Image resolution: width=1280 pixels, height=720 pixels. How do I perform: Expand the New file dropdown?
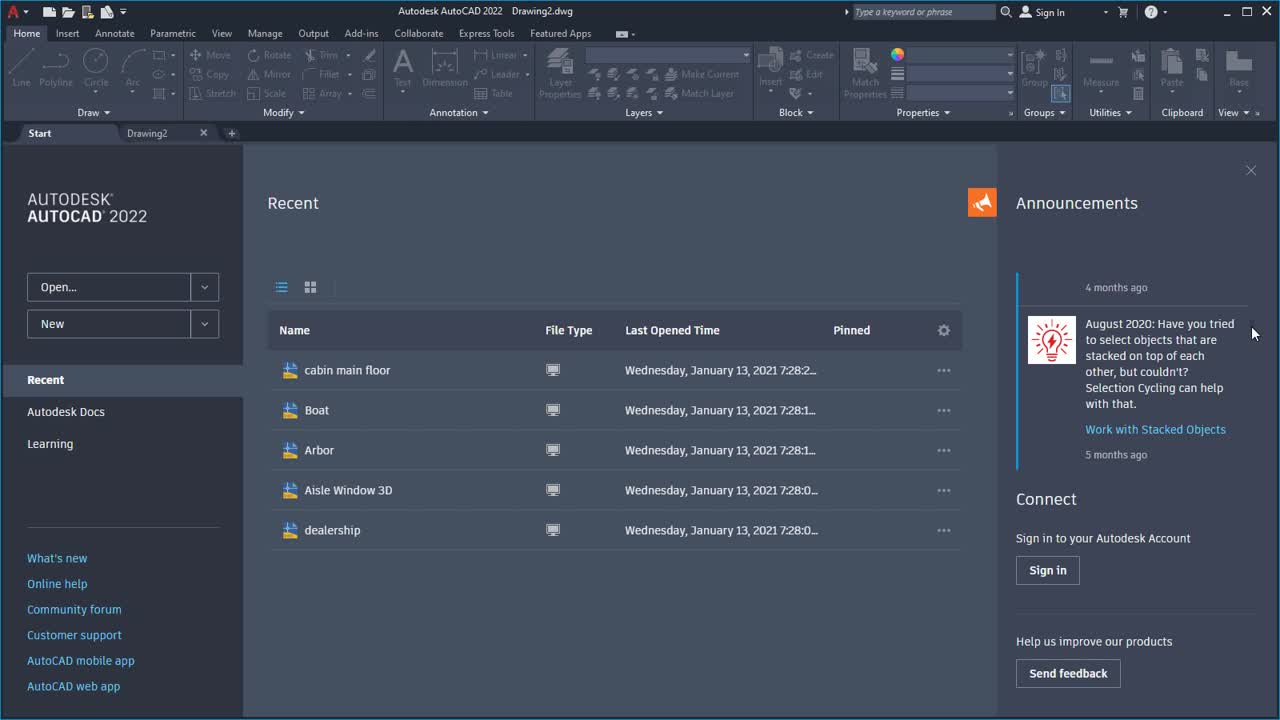[205, 323]
